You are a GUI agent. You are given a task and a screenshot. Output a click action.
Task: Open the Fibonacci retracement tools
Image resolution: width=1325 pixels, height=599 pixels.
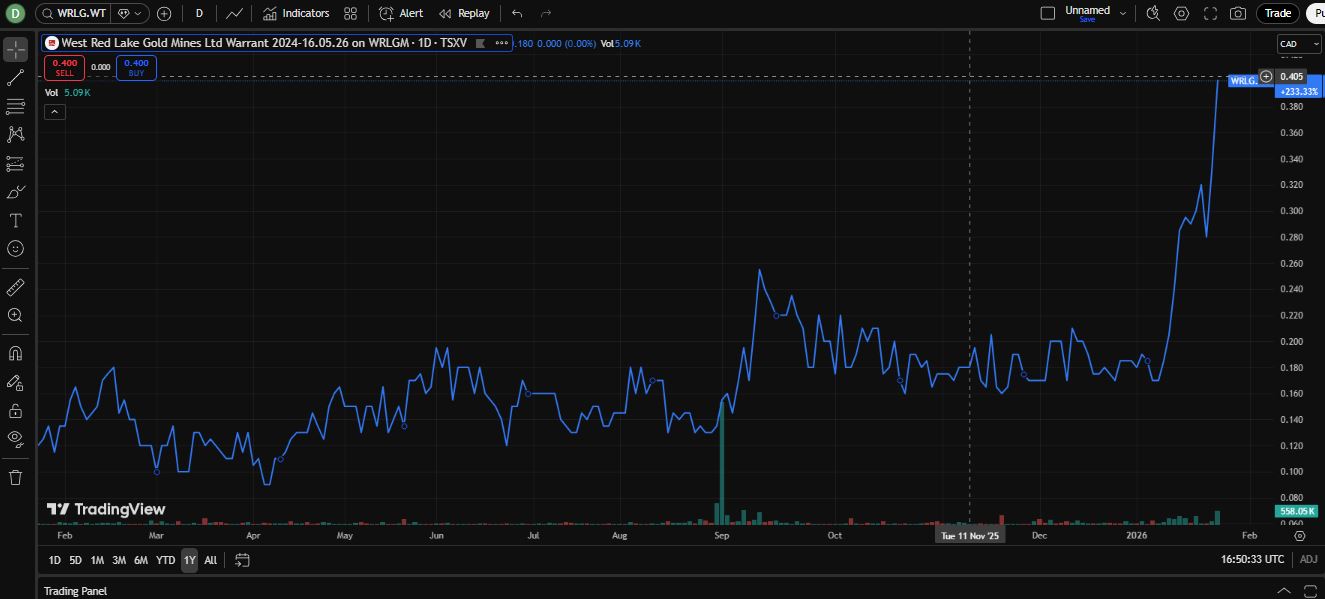(16, 106)
